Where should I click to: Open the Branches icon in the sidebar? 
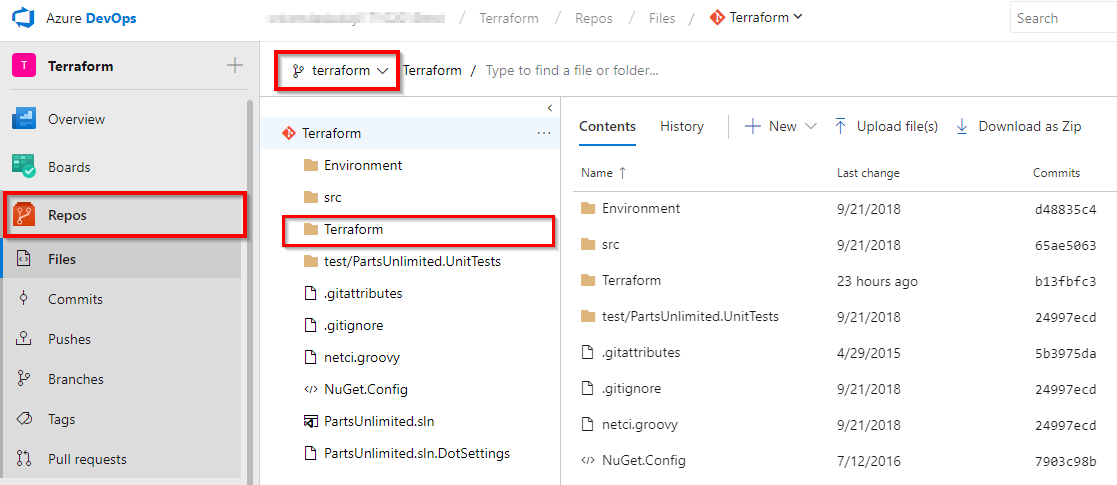pyautogui.click(x=24, y=379)
